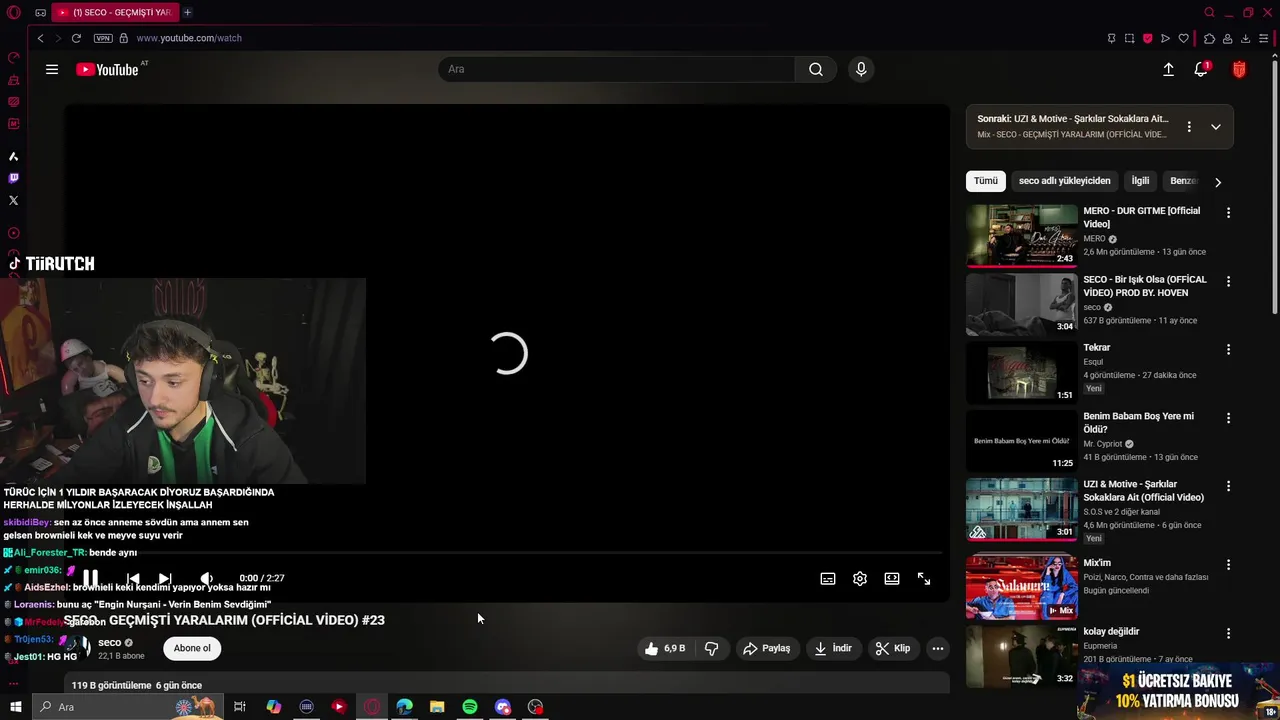Open the YouTube guide hamburger menu
The image size is (1280, 720).
coord(52,69)
